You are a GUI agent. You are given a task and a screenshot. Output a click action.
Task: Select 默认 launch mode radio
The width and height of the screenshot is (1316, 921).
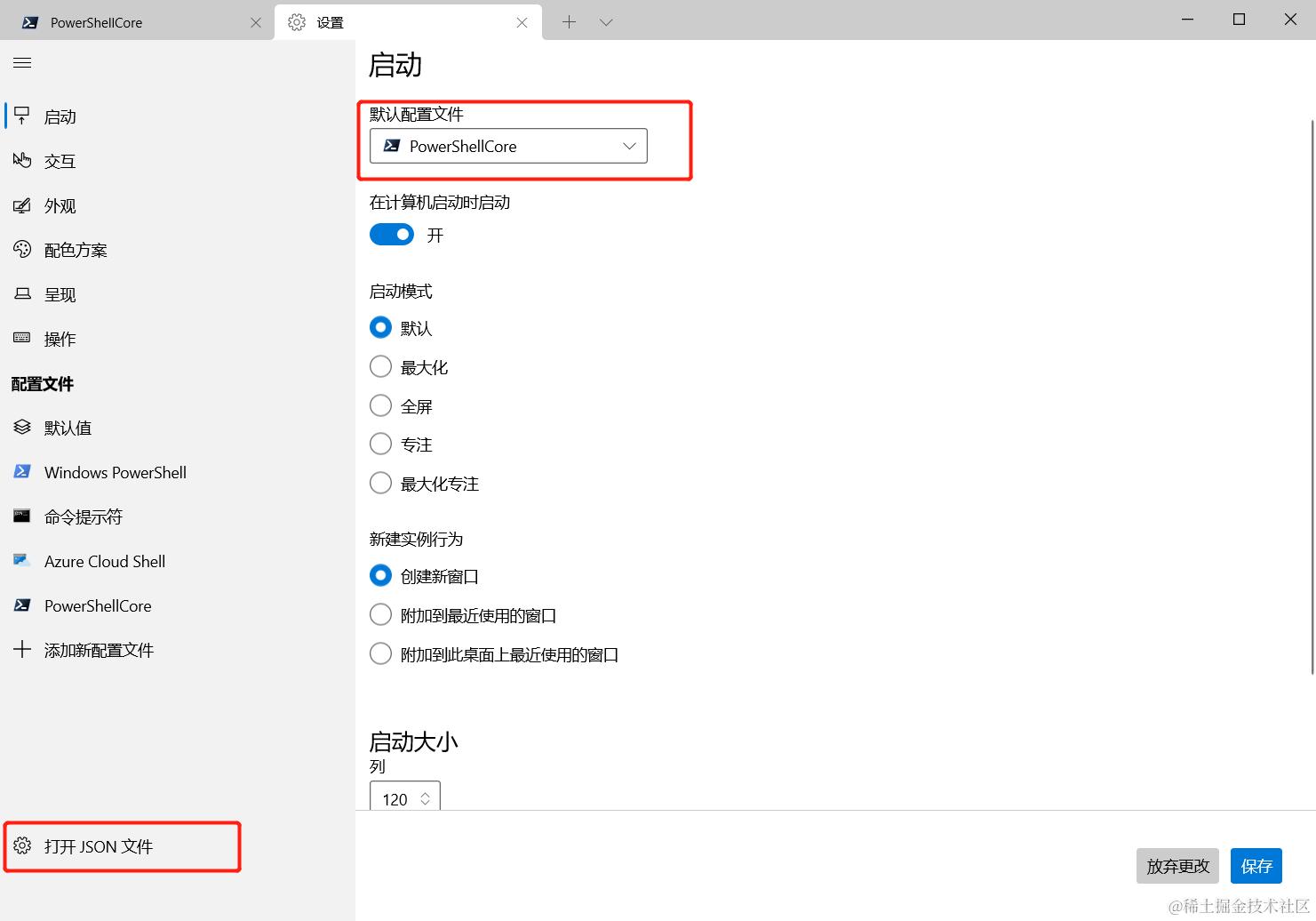[380, 327]
